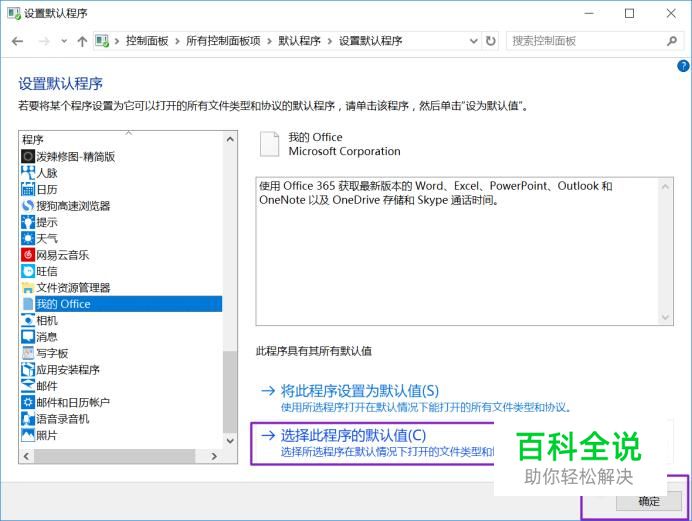
Task: Click the selected 我的 Office row icon
Action: [28, 304]
